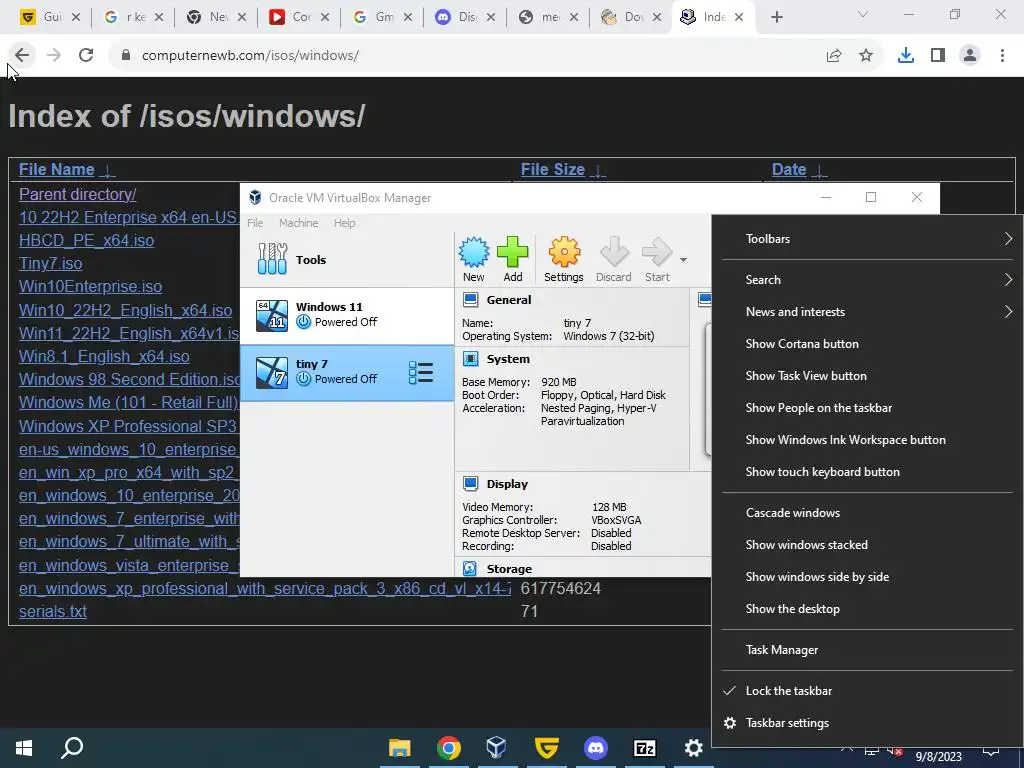This screenshot has width=1024, height=768.
Task: Download Tiny7.iso link
Action: 50,263
